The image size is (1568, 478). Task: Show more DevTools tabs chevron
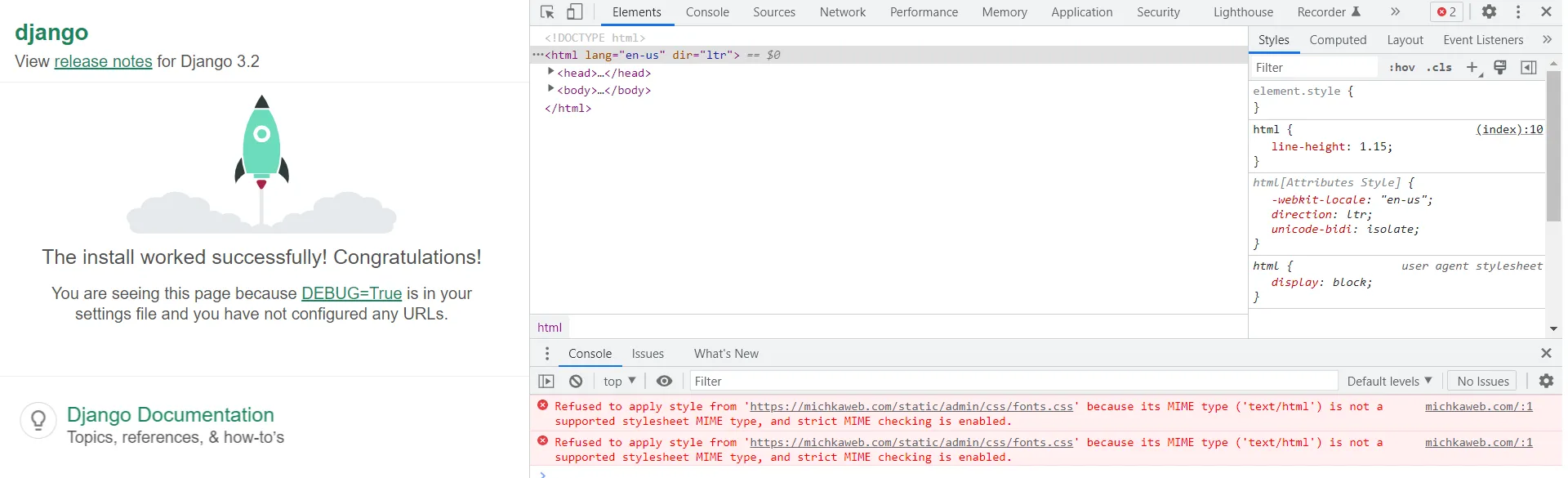(x=1396, y=11)
